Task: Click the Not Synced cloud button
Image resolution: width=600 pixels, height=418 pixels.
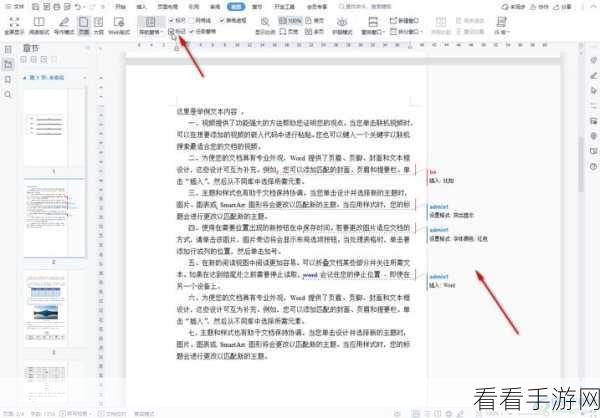Action: 514,7
